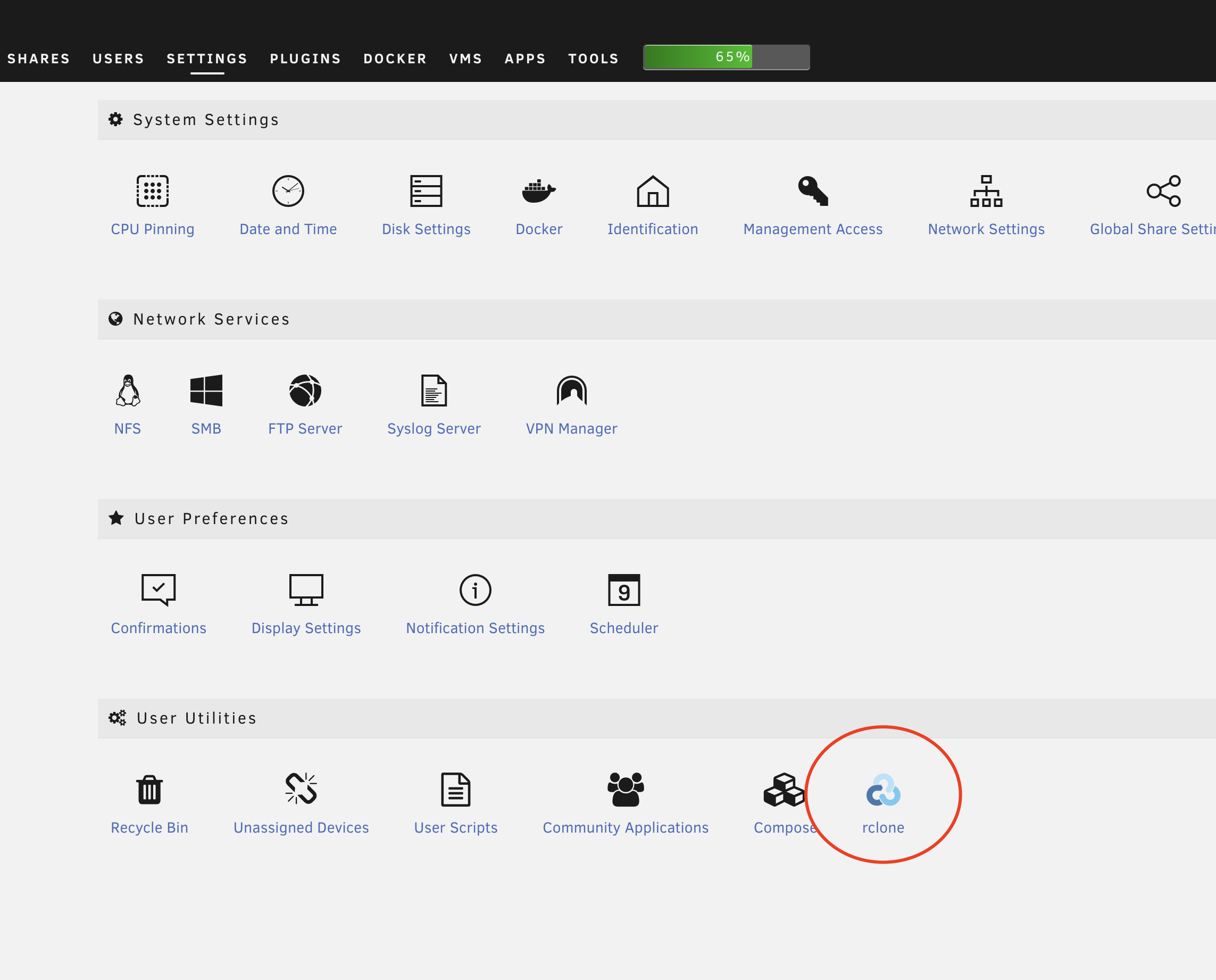1216x980 pixels.
Task: Click the Scheduler calendar icon
Action: (623, 590)
